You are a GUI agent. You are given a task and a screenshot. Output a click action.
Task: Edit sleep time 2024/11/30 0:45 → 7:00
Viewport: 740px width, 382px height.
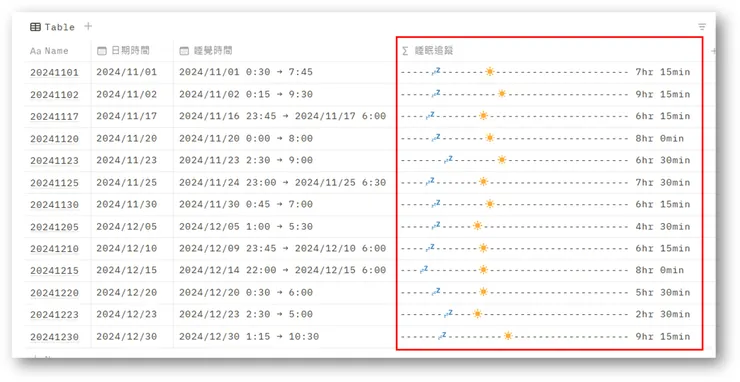pos(246,204)
